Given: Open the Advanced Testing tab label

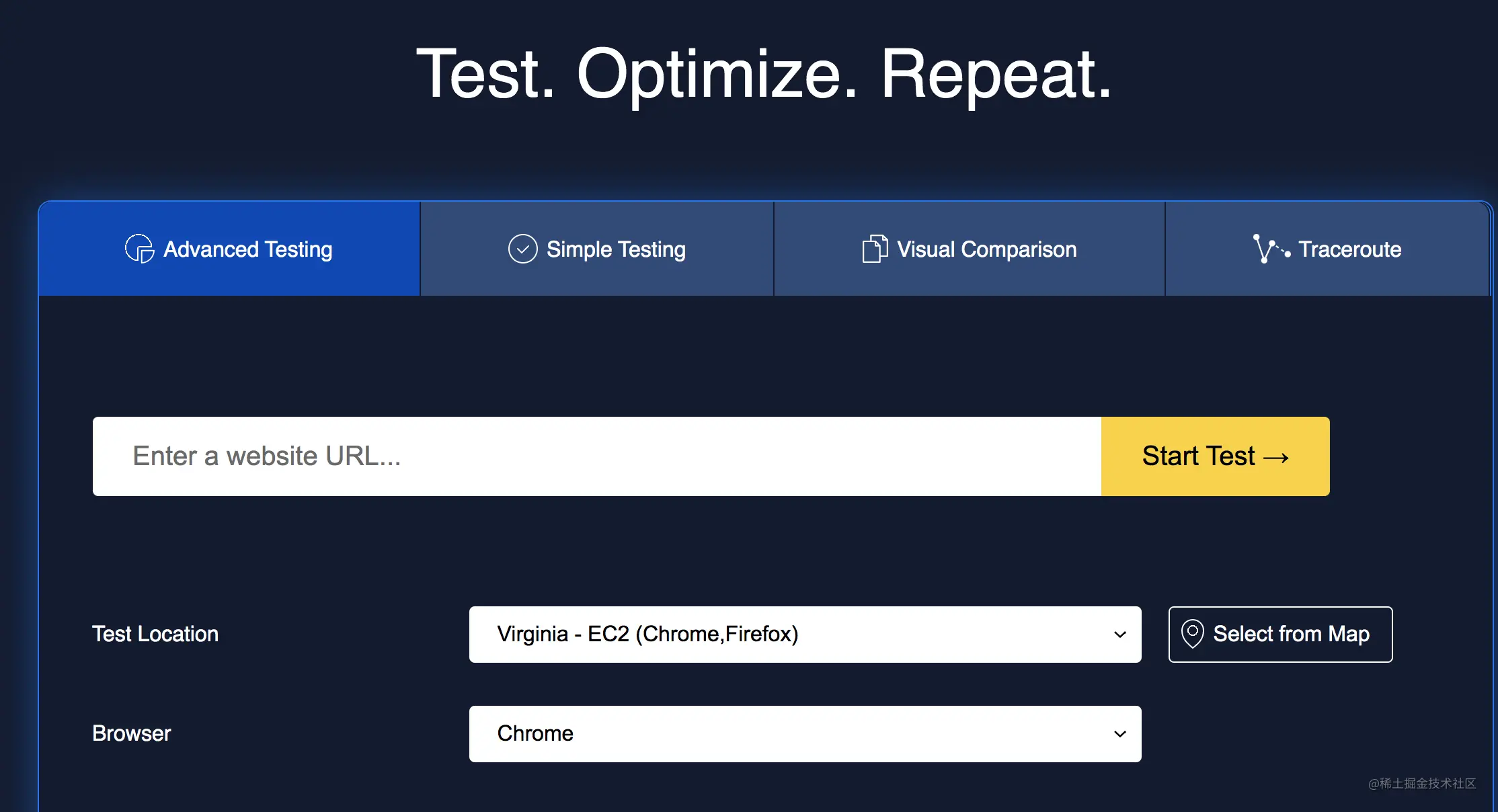Looking at the screenshot, I should (247, 249).
